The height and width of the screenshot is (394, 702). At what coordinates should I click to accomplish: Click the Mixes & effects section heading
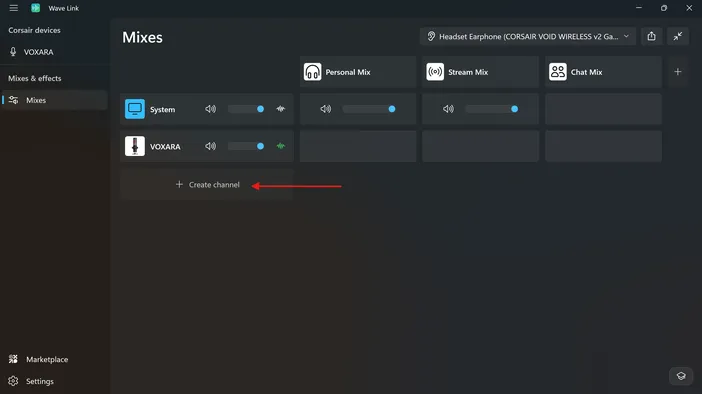[35, 78]
